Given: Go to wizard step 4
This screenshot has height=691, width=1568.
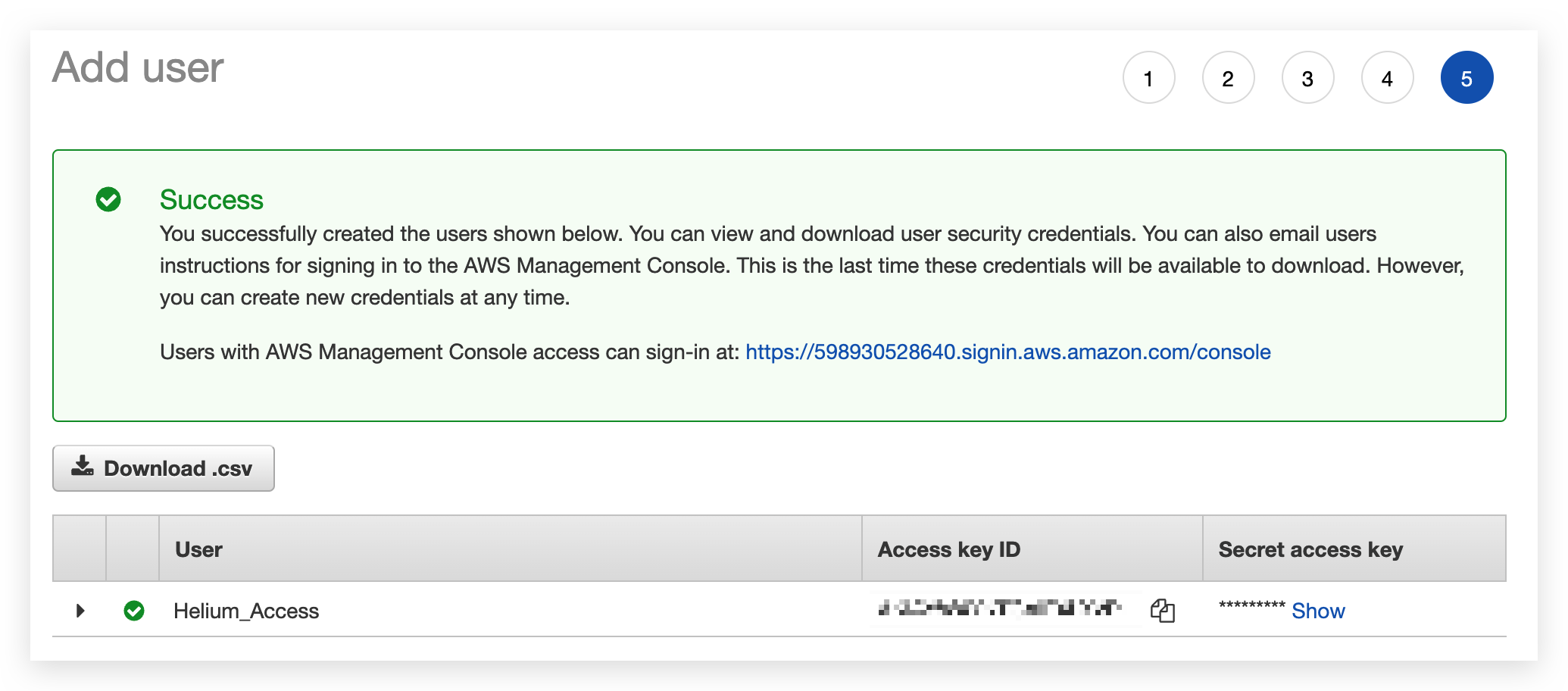Looking at the screenshot, I should click(1387, 77).
